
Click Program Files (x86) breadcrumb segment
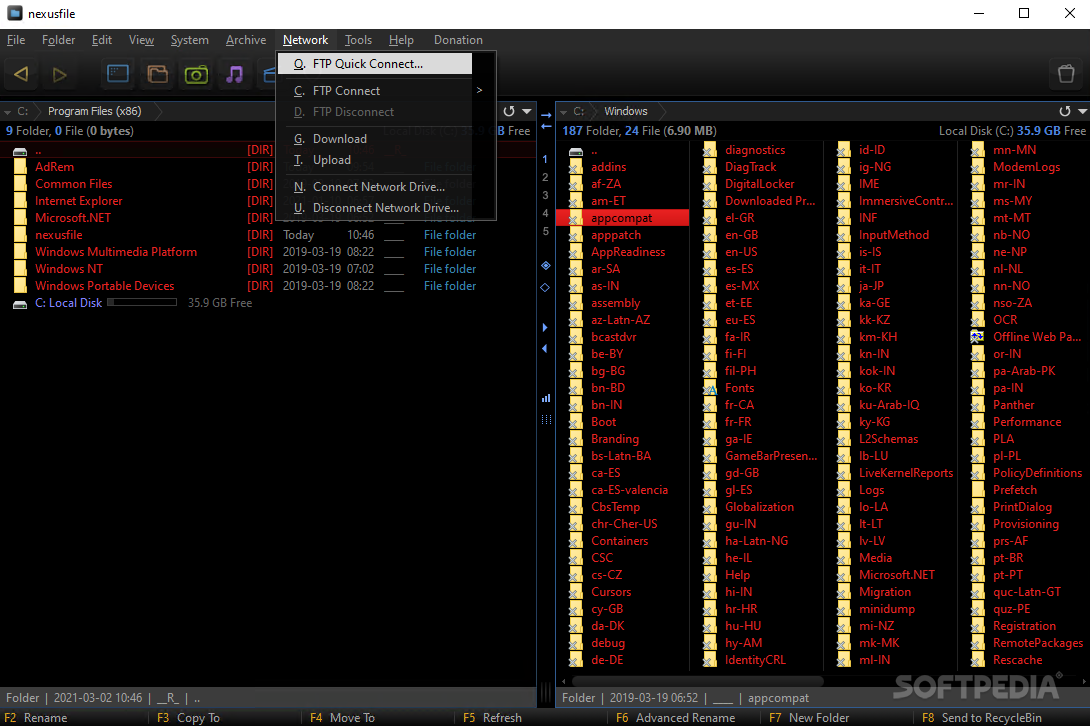tap(95, 111)
